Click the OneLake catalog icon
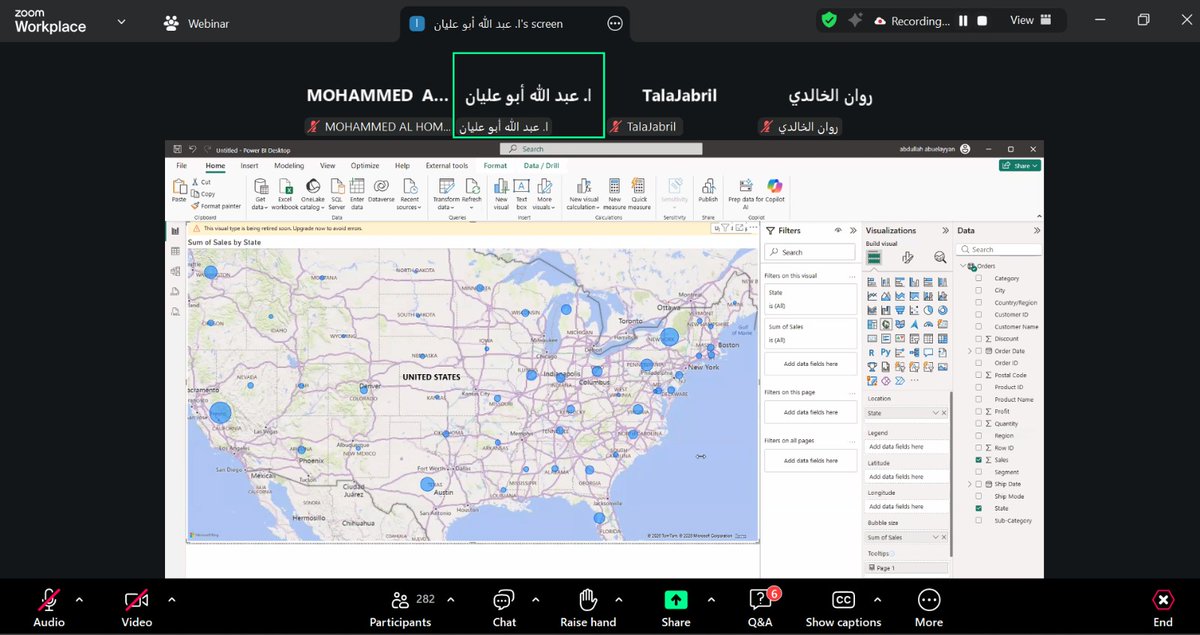1200x635 pixels. (x=312, y=186)
